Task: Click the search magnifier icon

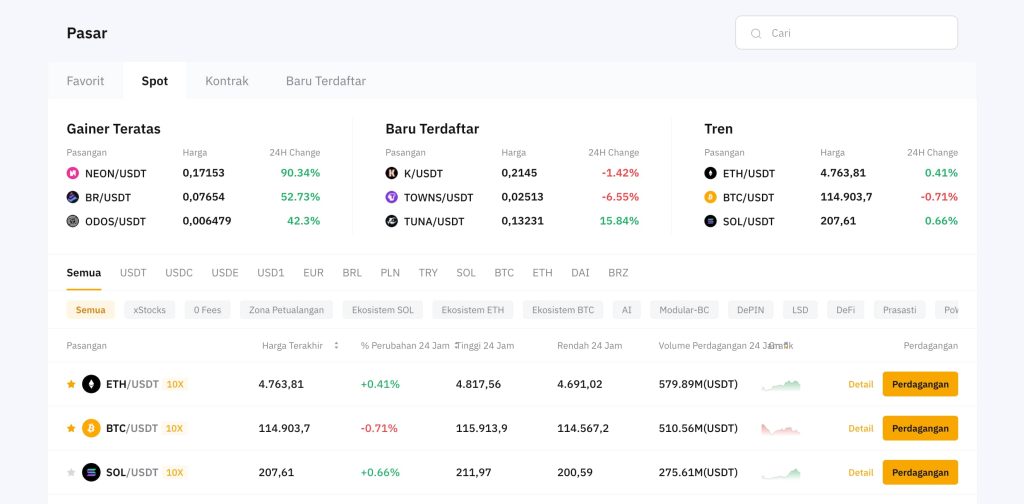Action: tap(755, 33)
